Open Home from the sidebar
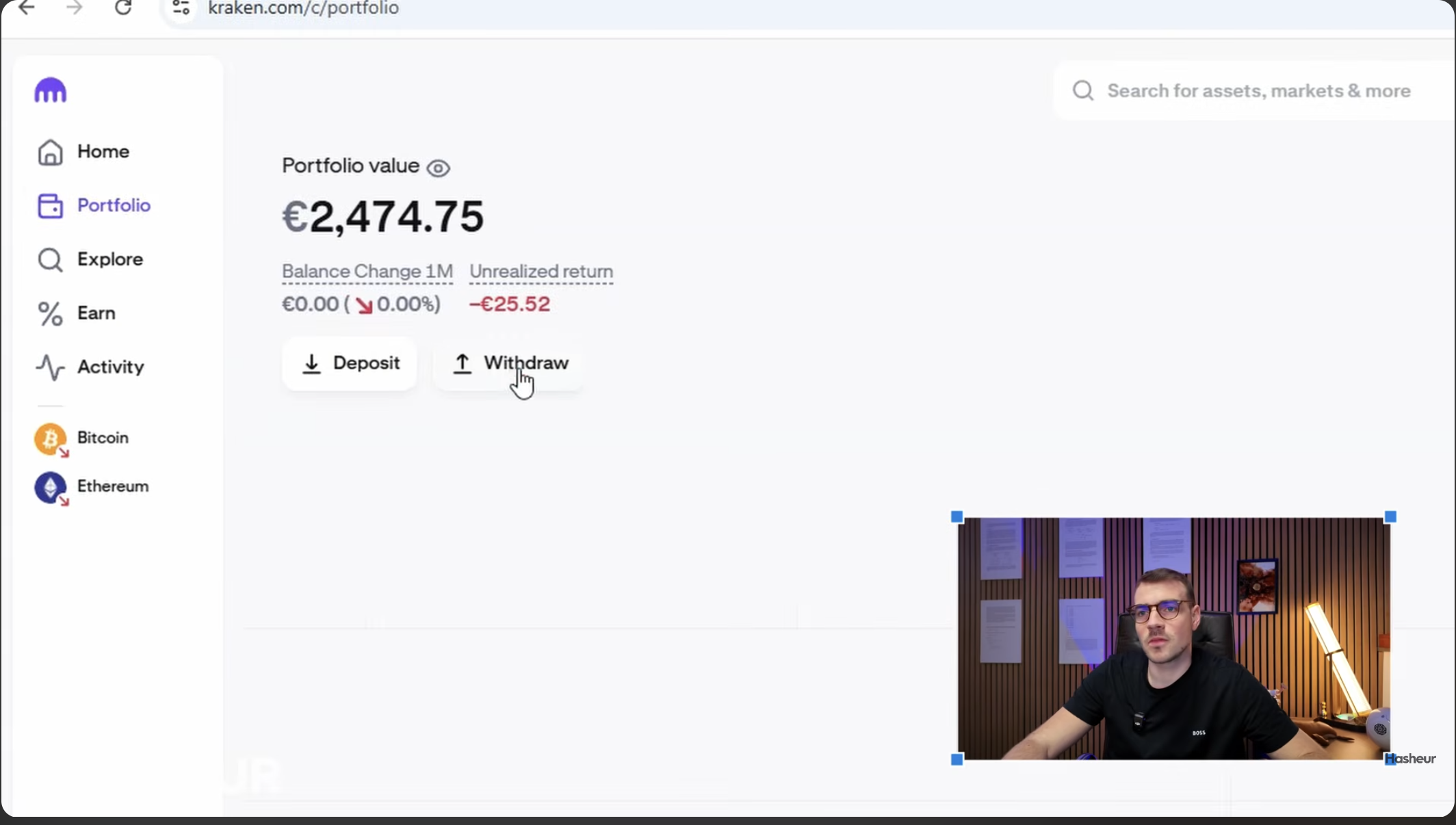 point(103,151)
